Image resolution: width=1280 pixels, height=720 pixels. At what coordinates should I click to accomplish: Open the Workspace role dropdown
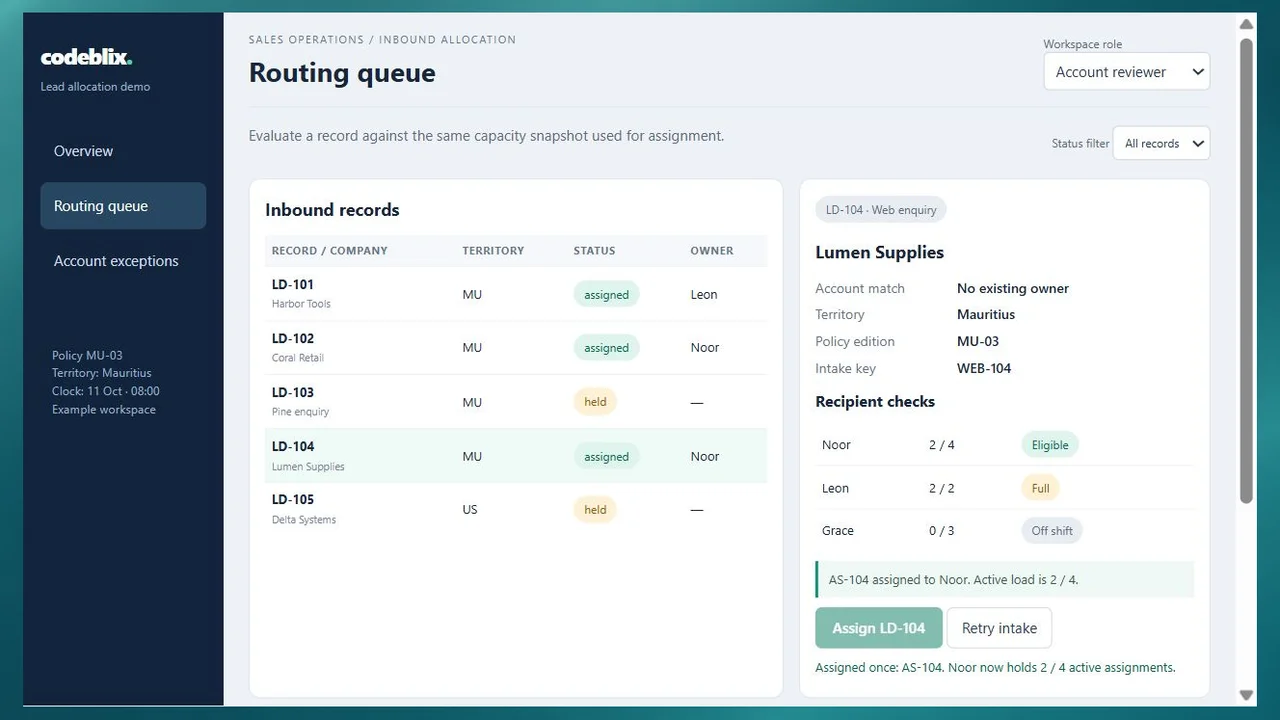click(x=1126, y=72)
